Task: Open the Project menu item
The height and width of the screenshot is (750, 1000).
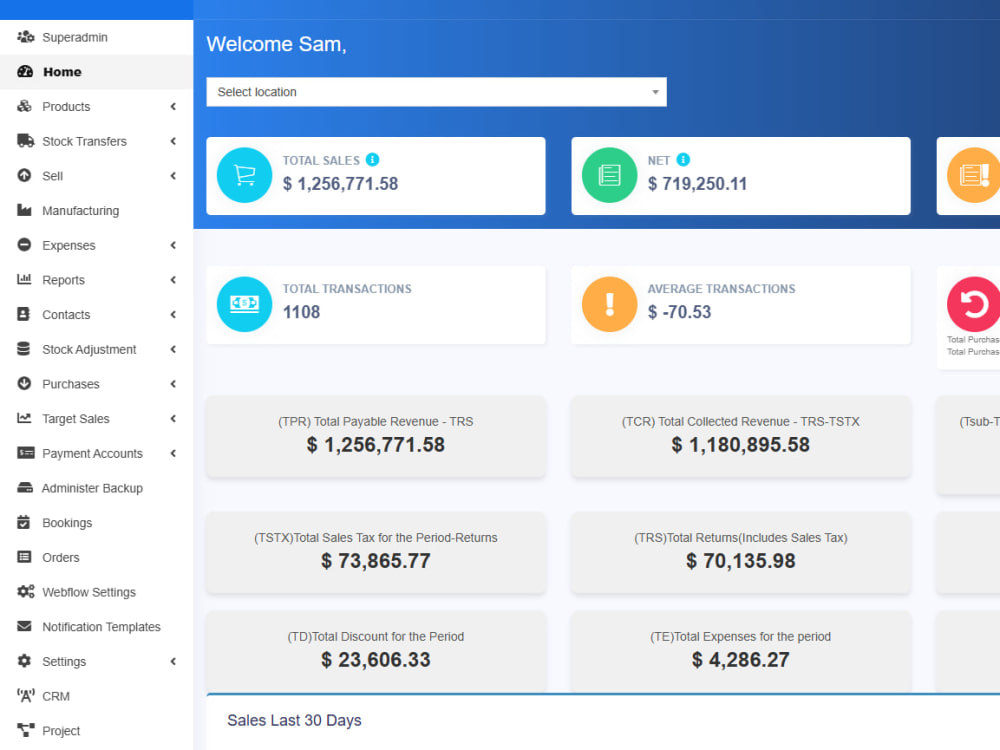Action: click(x=96, y=730)
